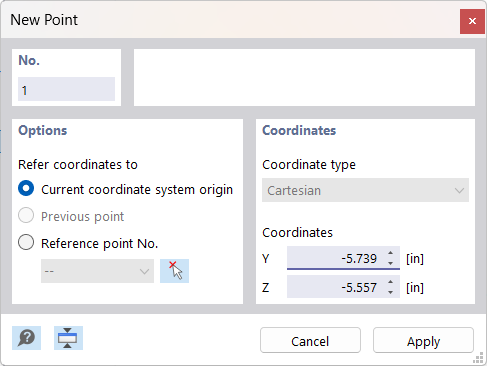Select the Previous point radio button
This screenshot has width=487, height=366.
click(26, 215)
